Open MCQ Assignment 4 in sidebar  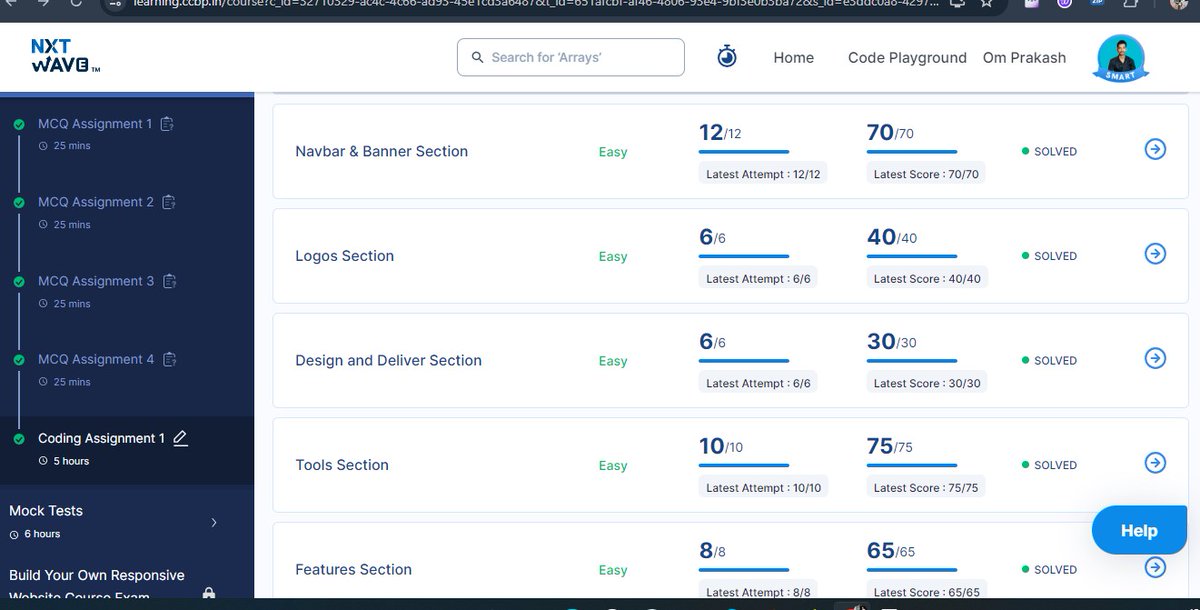point(96,359)
